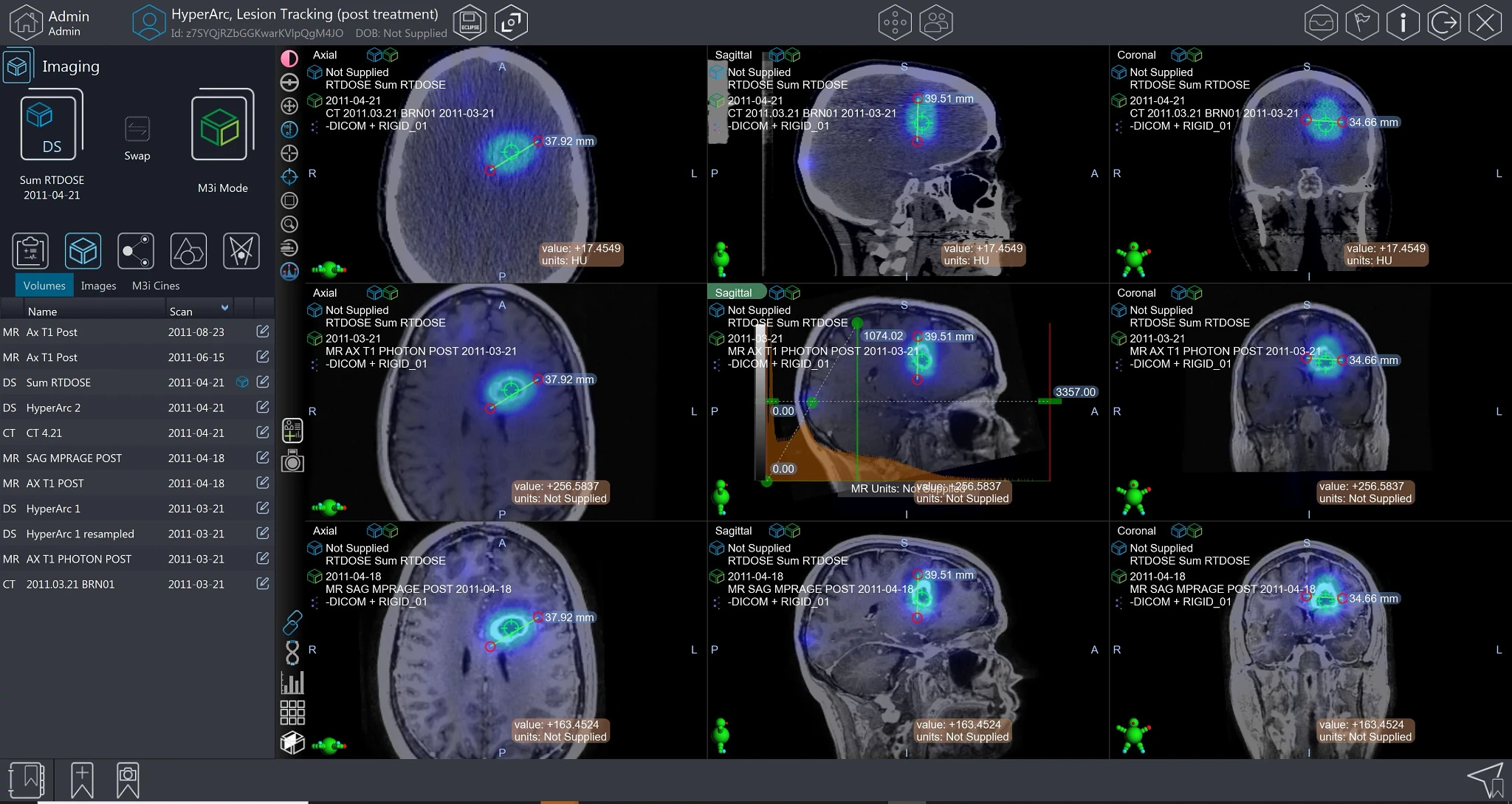Click the Admin home button
The width and height of the screenshot is (1512, 804).
[x=27, y=22]
